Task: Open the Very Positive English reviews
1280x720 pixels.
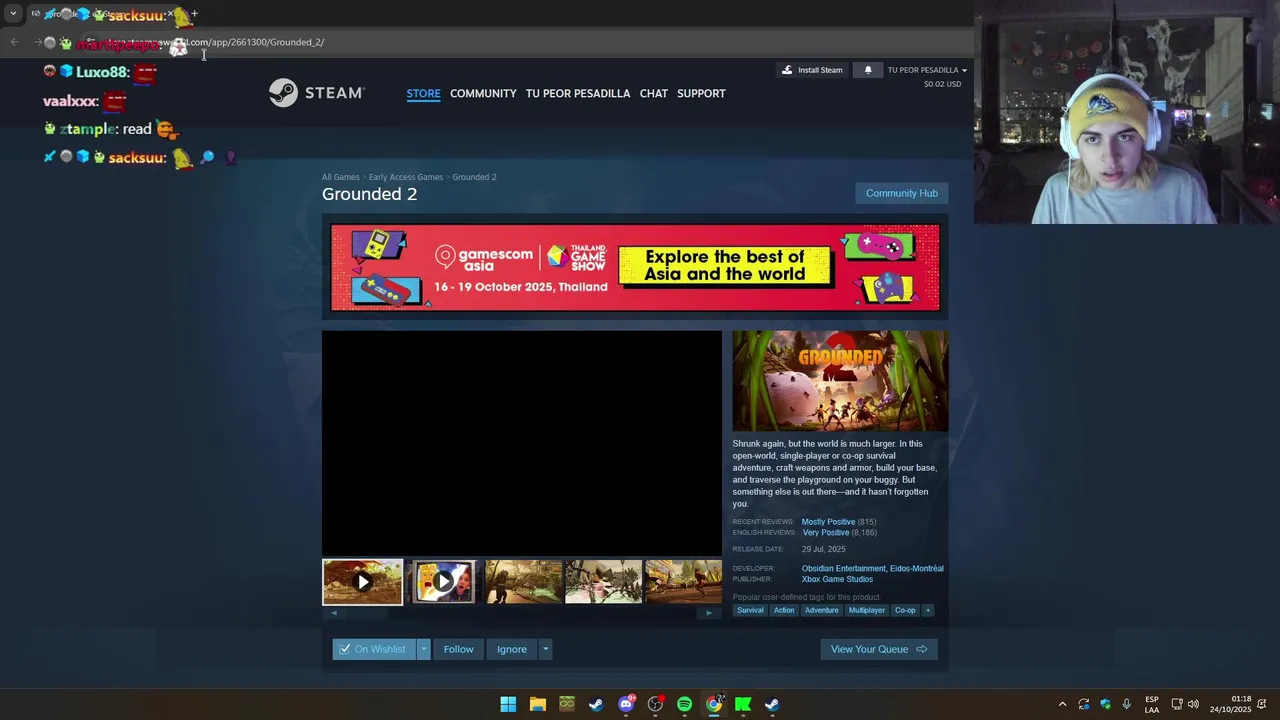Action: (x=826, y=533)
